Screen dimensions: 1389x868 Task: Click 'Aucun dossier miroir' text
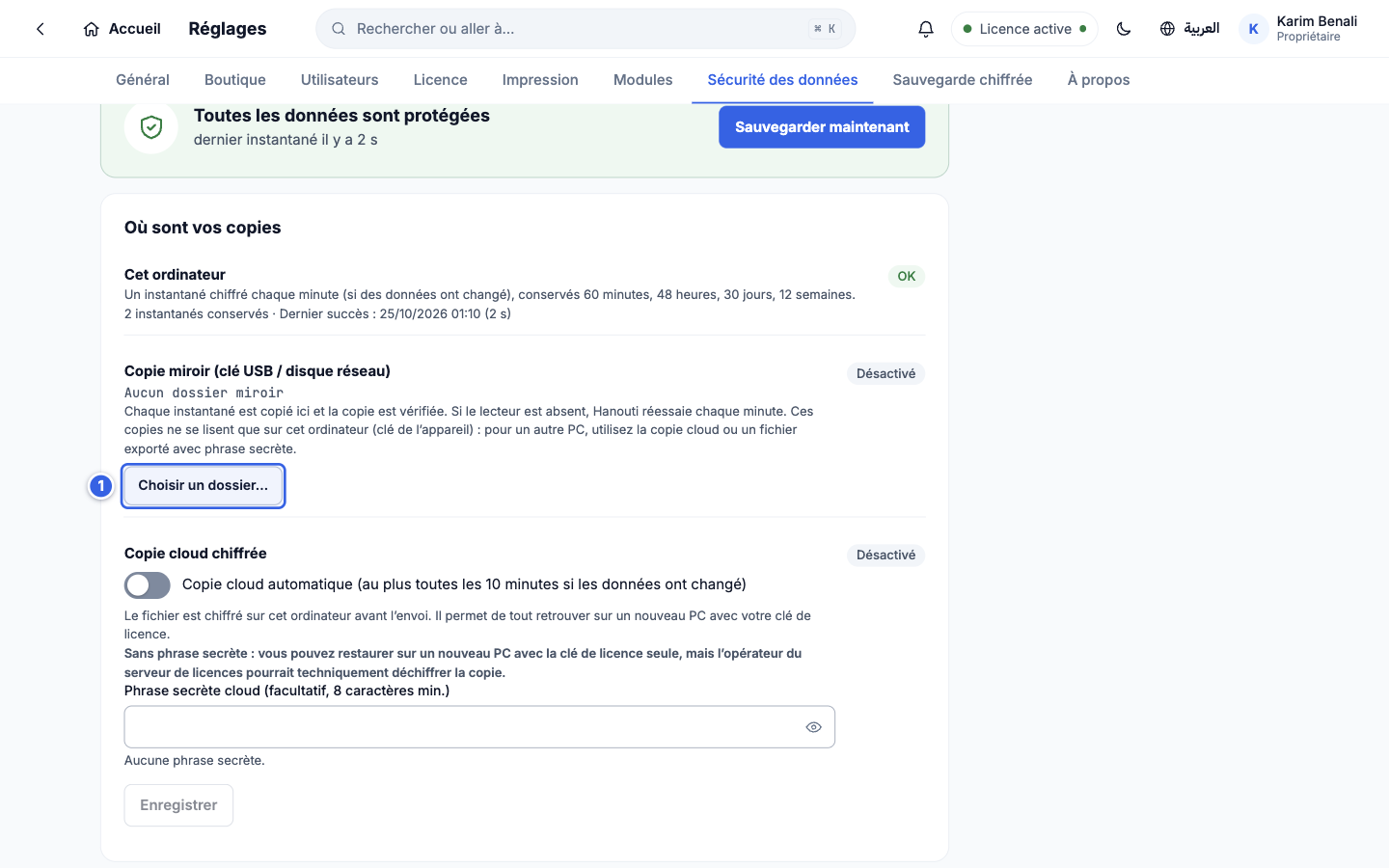pos(204,393)
